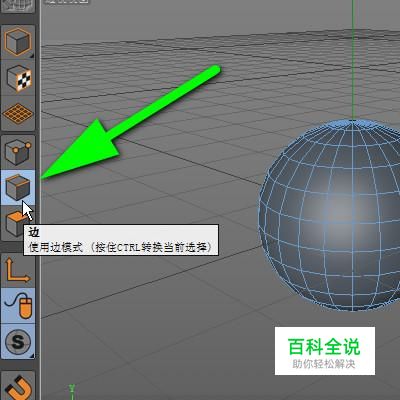Open Model mode flyout corner arrow

click(x=32, y=56)
